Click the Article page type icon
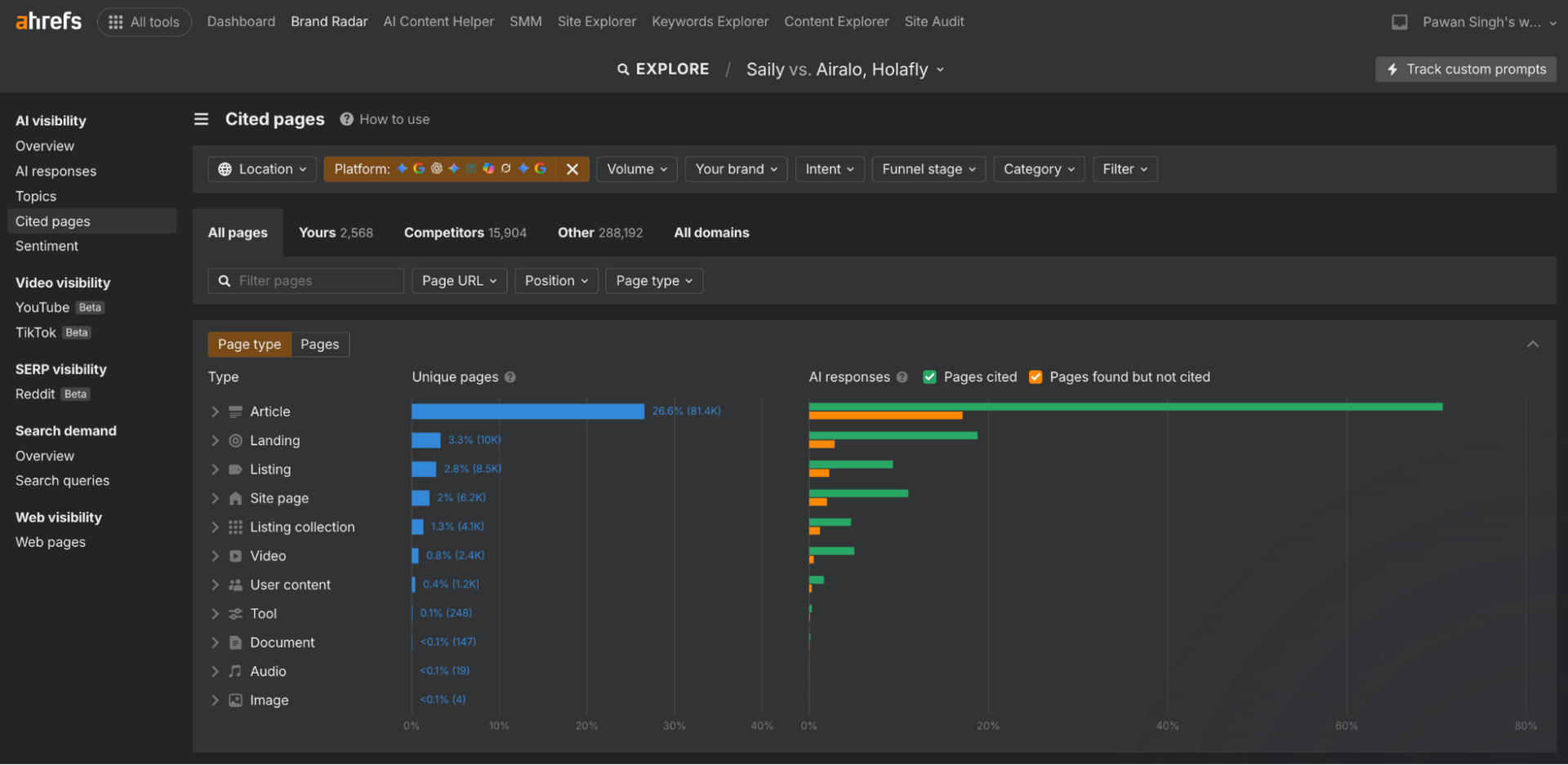Viewport: 1568px width, 765px height. click(x=235, y=411)
